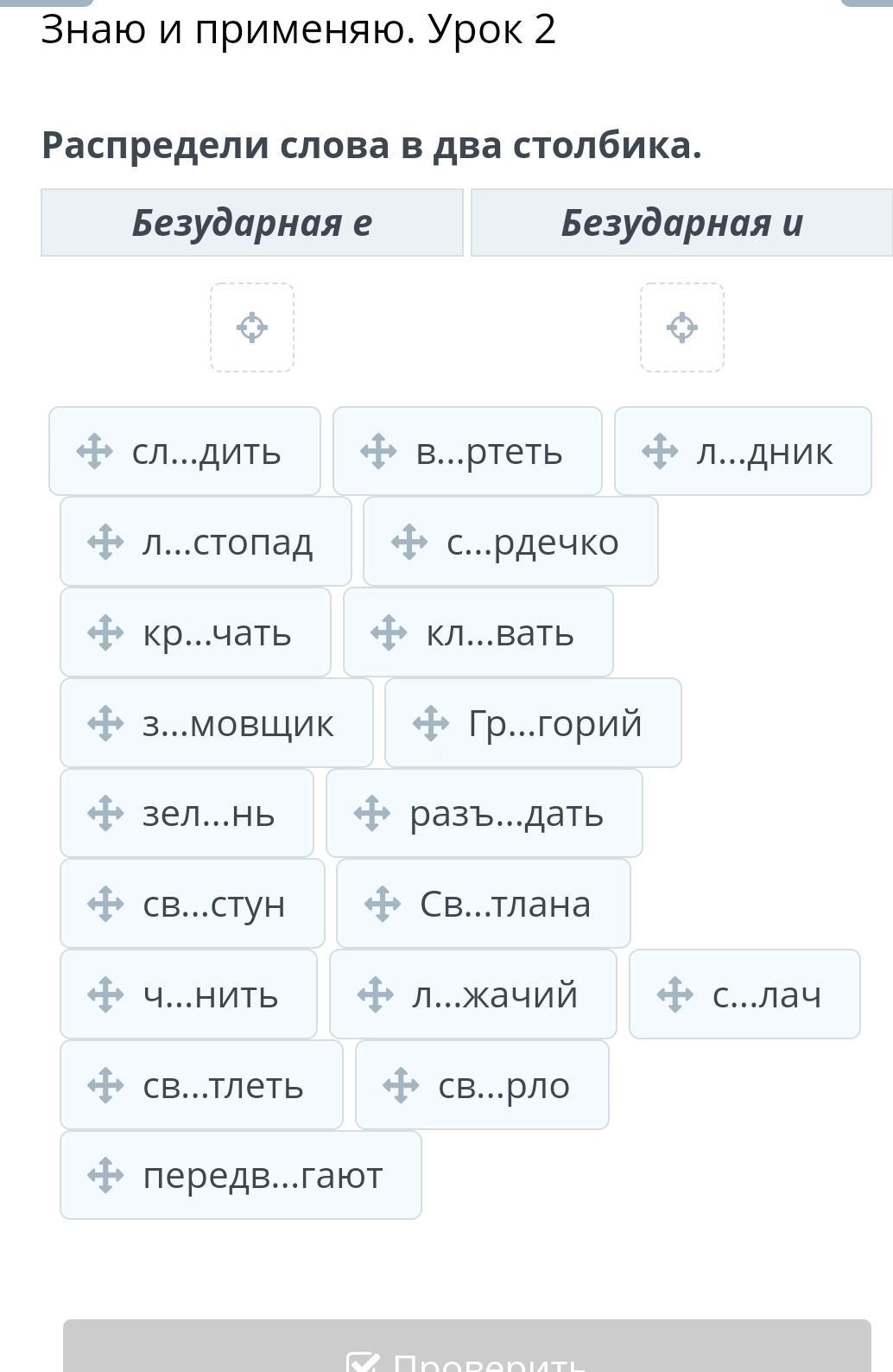Click the move icon of с...лач
893x1372 pixels.
[x=675, y=994]
